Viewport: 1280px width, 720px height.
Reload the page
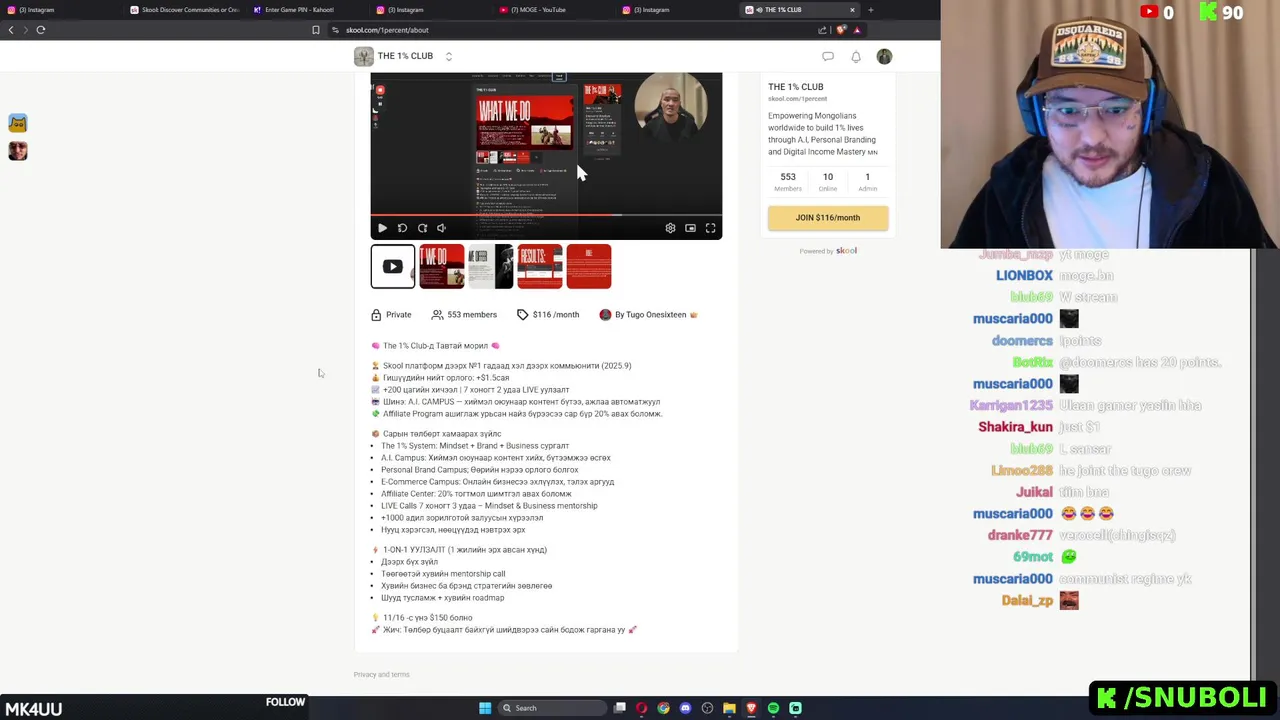click(x=41, y=30)
